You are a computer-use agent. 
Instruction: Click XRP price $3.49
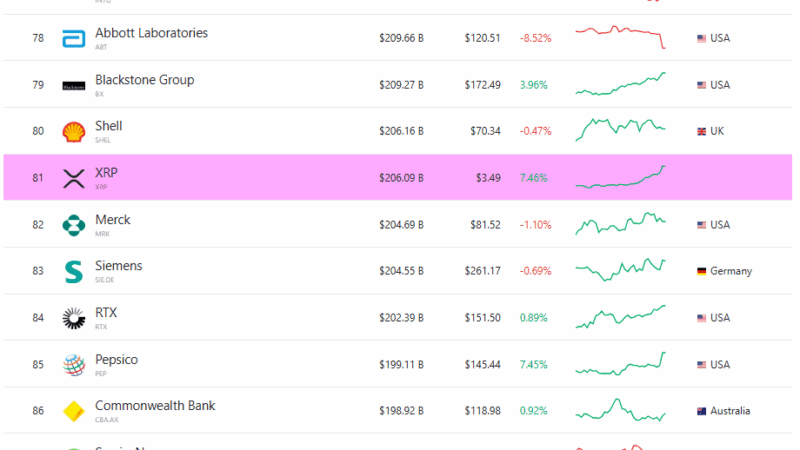point(488,178)
